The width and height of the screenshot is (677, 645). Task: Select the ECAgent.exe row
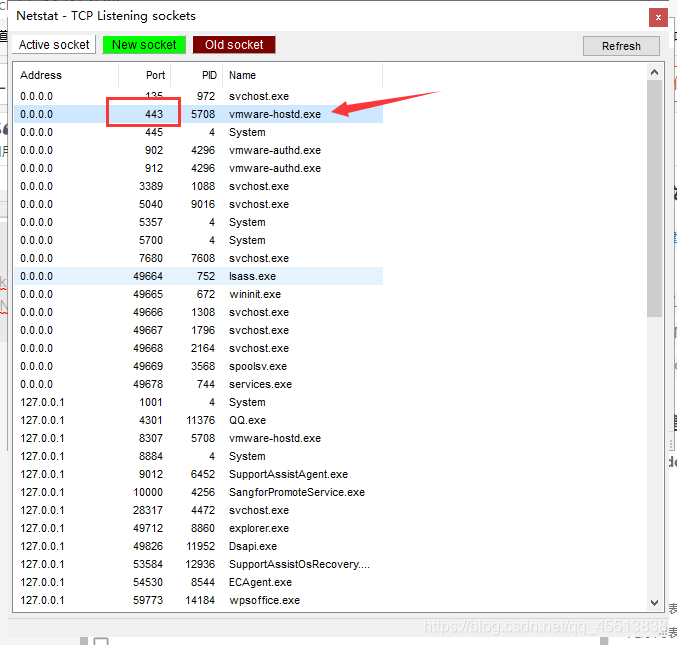pos(199,582)
